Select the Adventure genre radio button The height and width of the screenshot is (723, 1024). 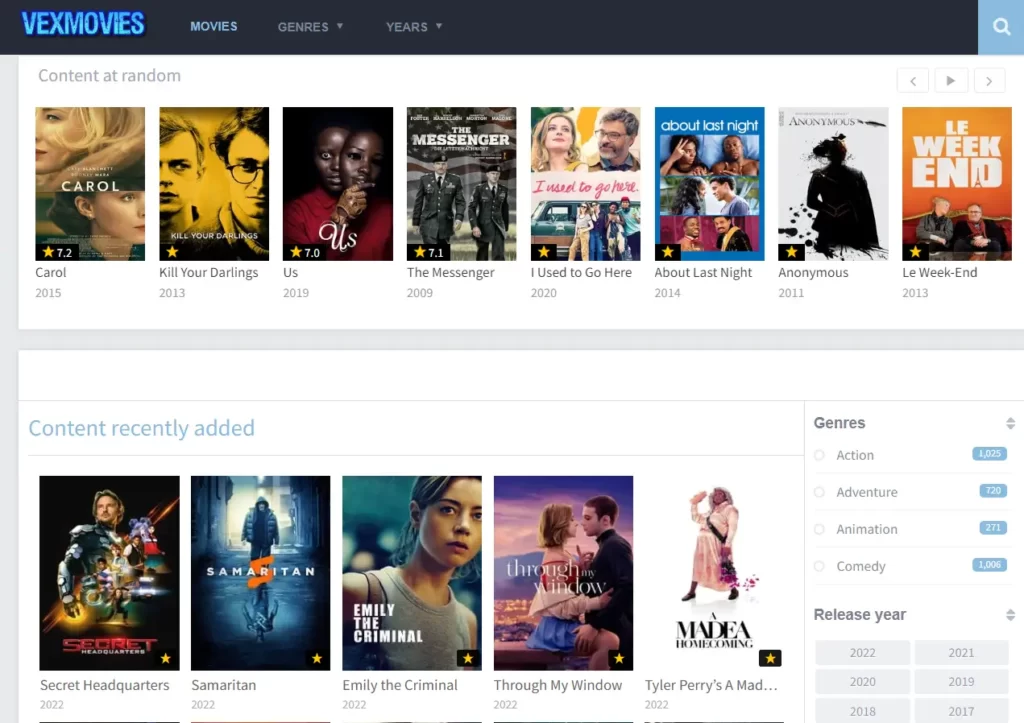point(820,492)
